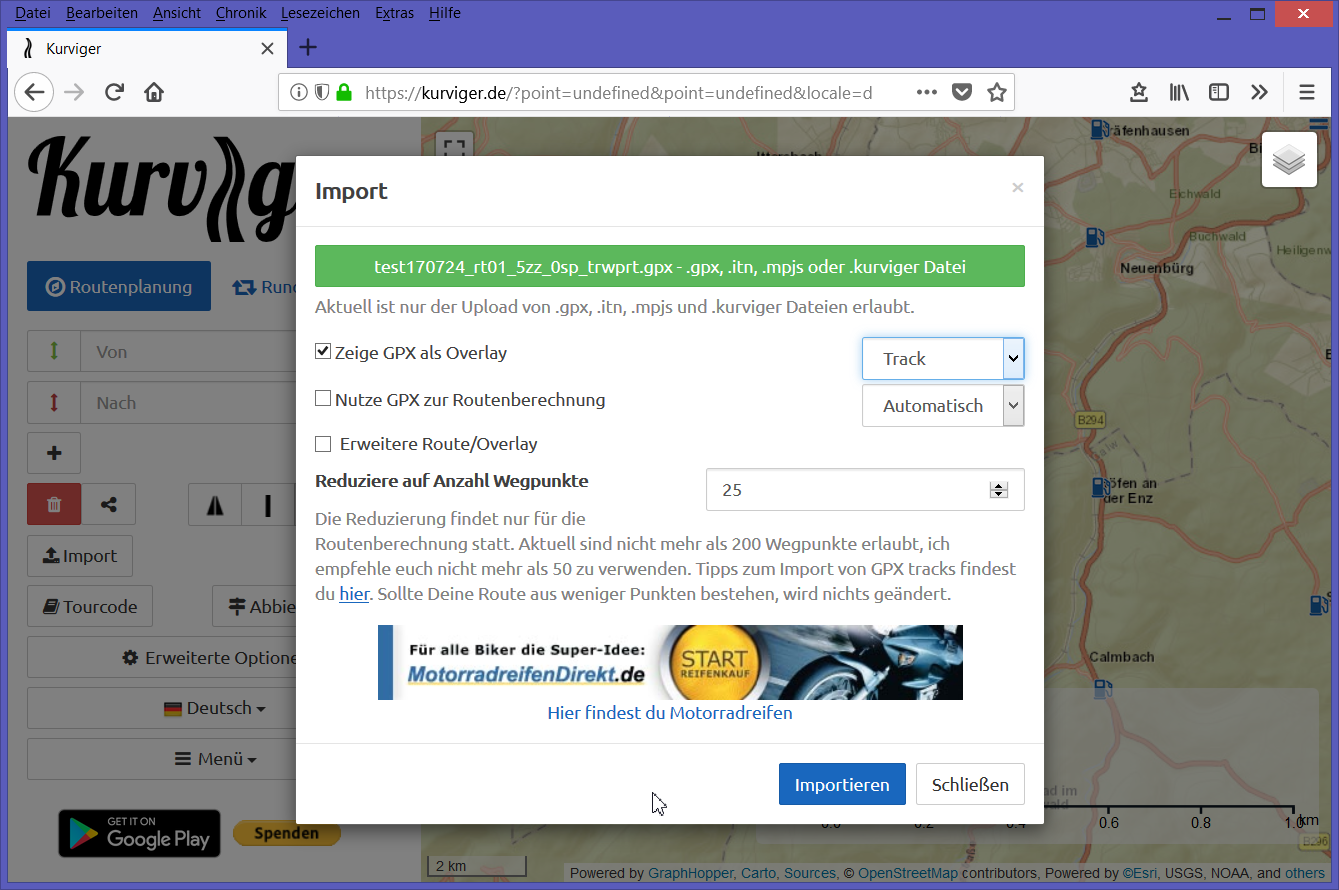Toggle the Firefox sidebar icon
1339x890 pixels.
click(1218, 92)
